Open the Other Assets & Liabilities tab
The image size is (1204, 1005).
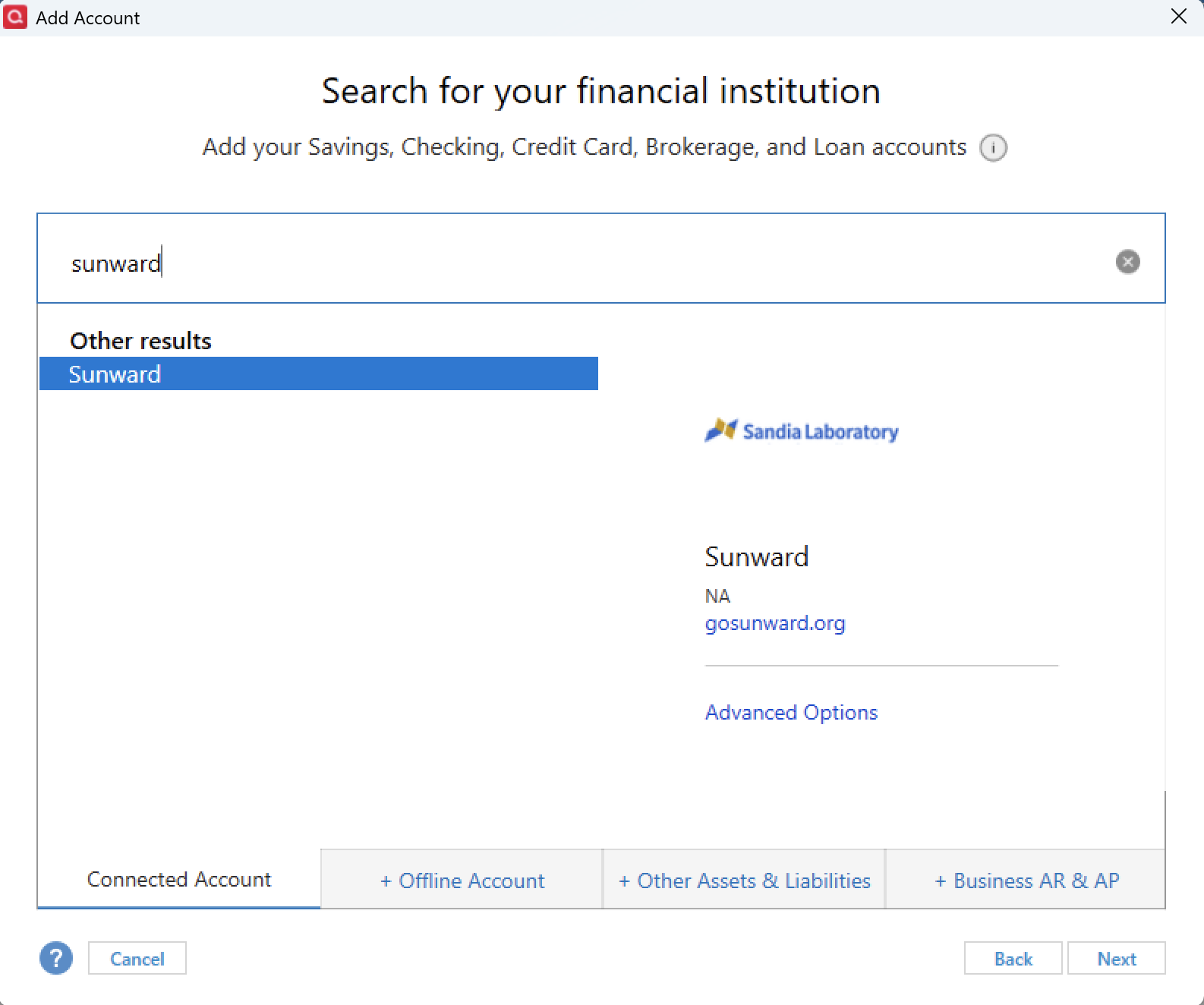tap(745, 881)
